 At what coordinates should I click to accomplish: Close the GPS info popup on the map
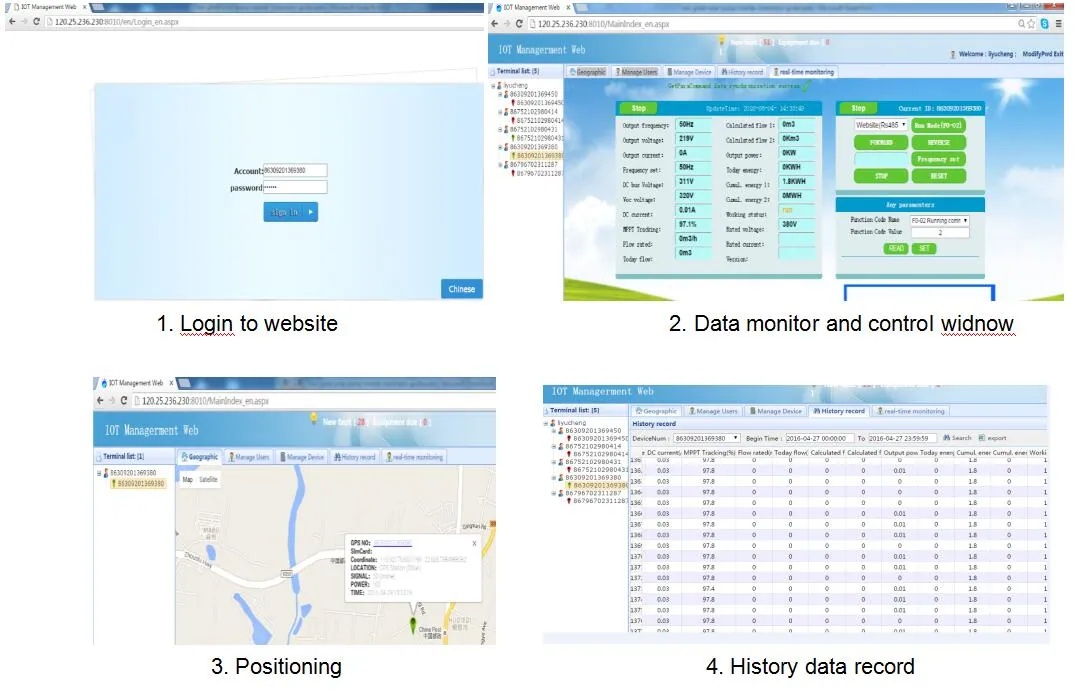[x=474, y=544]
